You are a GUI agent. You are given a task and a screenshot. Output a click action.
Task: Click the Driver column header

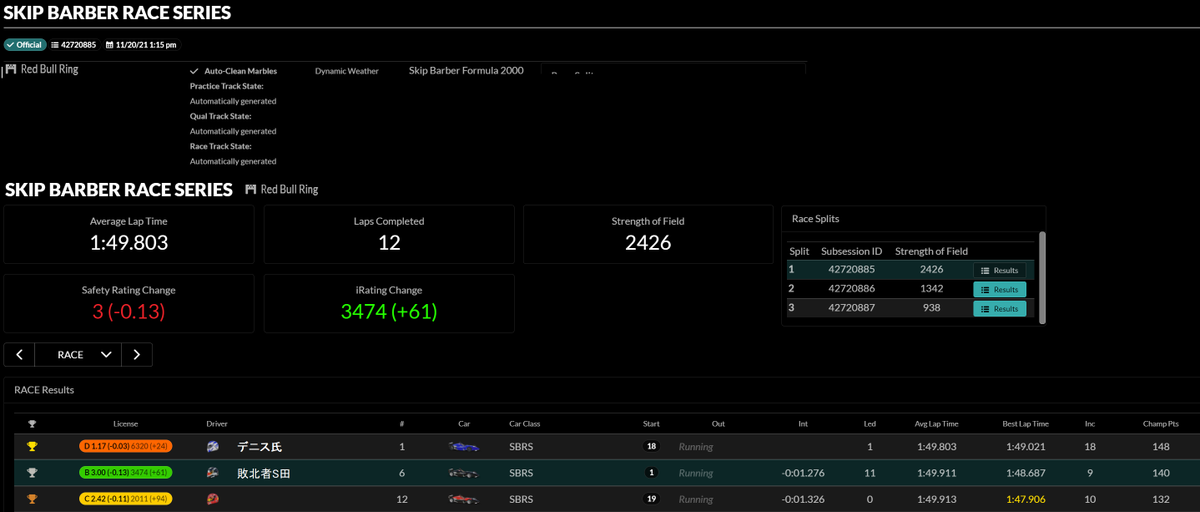pyautogui.click(x=217, y=424)
